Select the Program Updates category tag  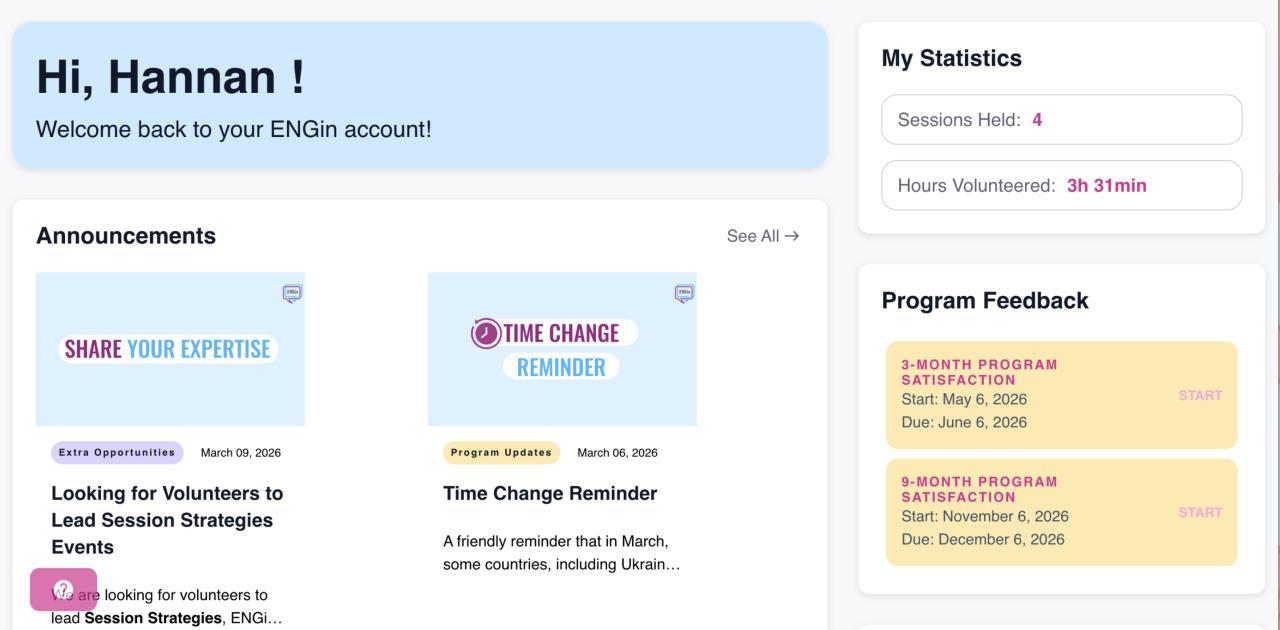pos(501,453)
